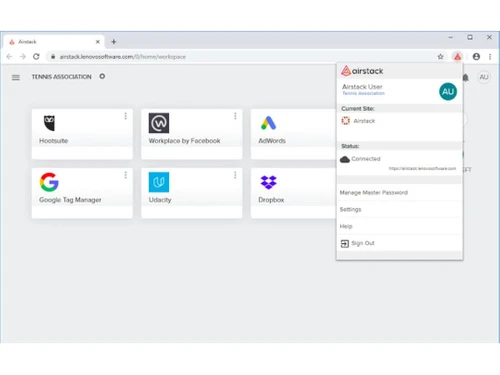Image resolution: width=500 pixels, height=375 pixels.
Task: Open the Dropbox app icon
Action: coord(268,182)
